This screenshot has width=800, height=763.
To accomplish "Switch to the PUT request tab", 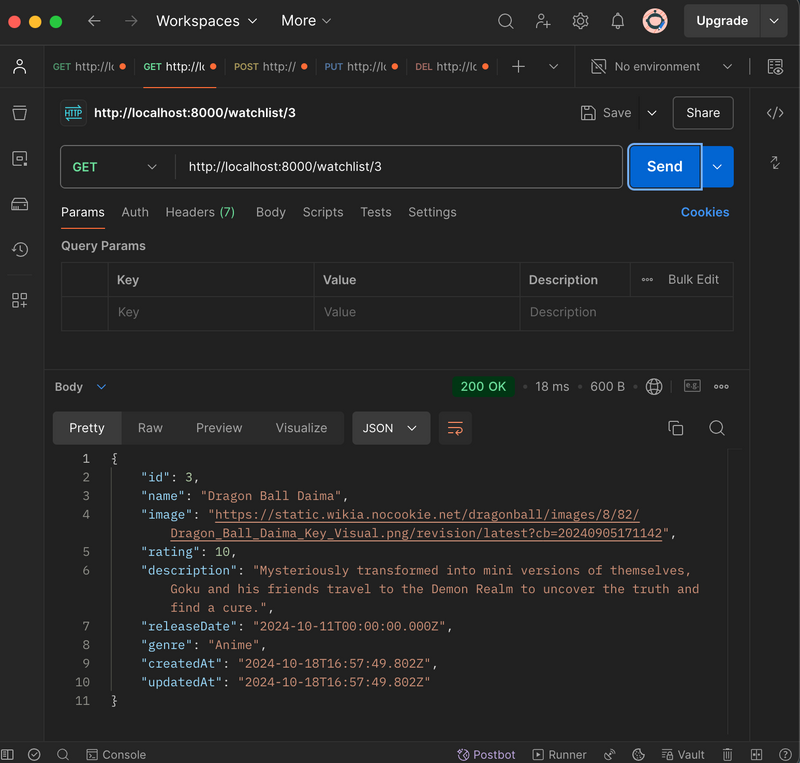I will (x=361, y=66).
